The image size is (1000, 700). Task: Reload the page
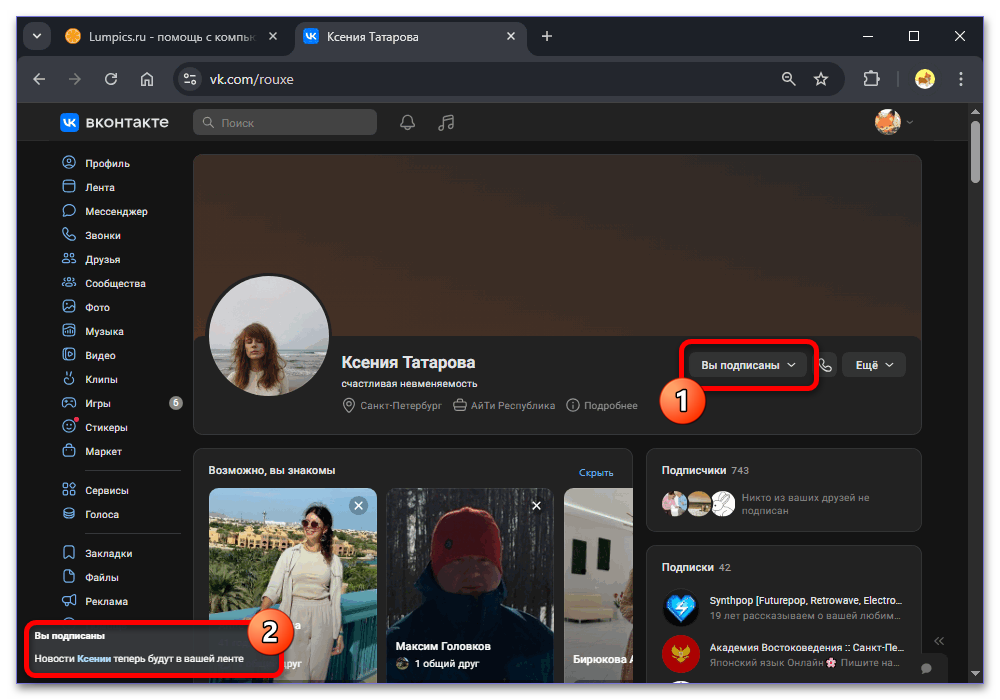(111, 79)
